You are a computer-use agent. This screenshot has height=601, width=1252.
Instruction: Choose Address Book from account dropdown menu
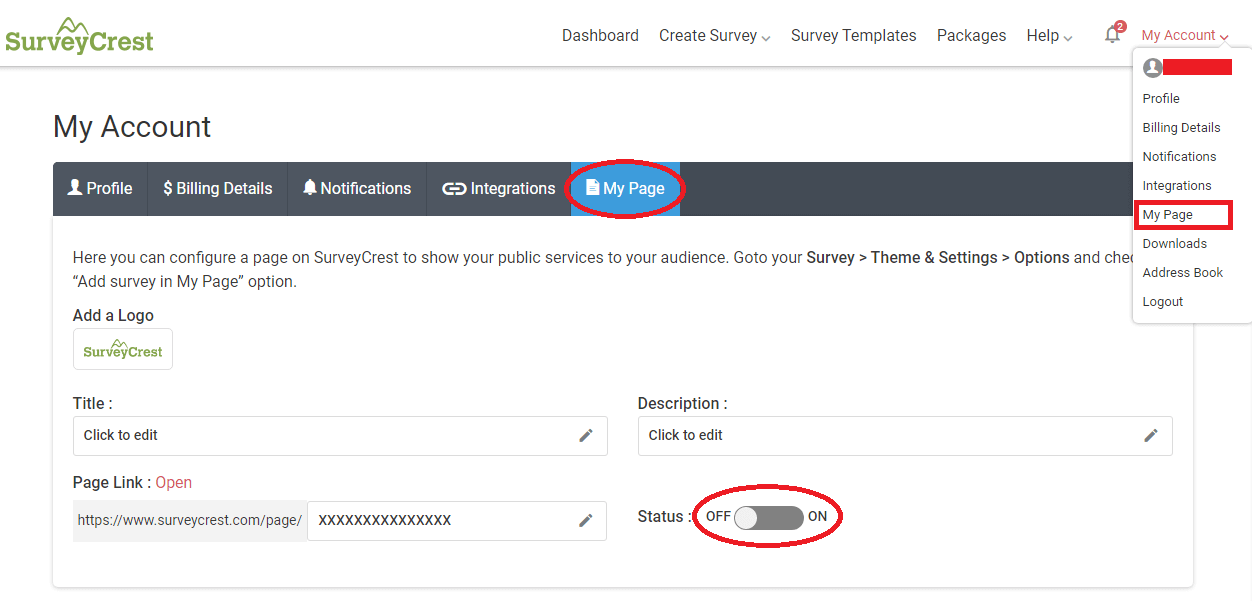pyautogui.click(x=1183, y=272)
